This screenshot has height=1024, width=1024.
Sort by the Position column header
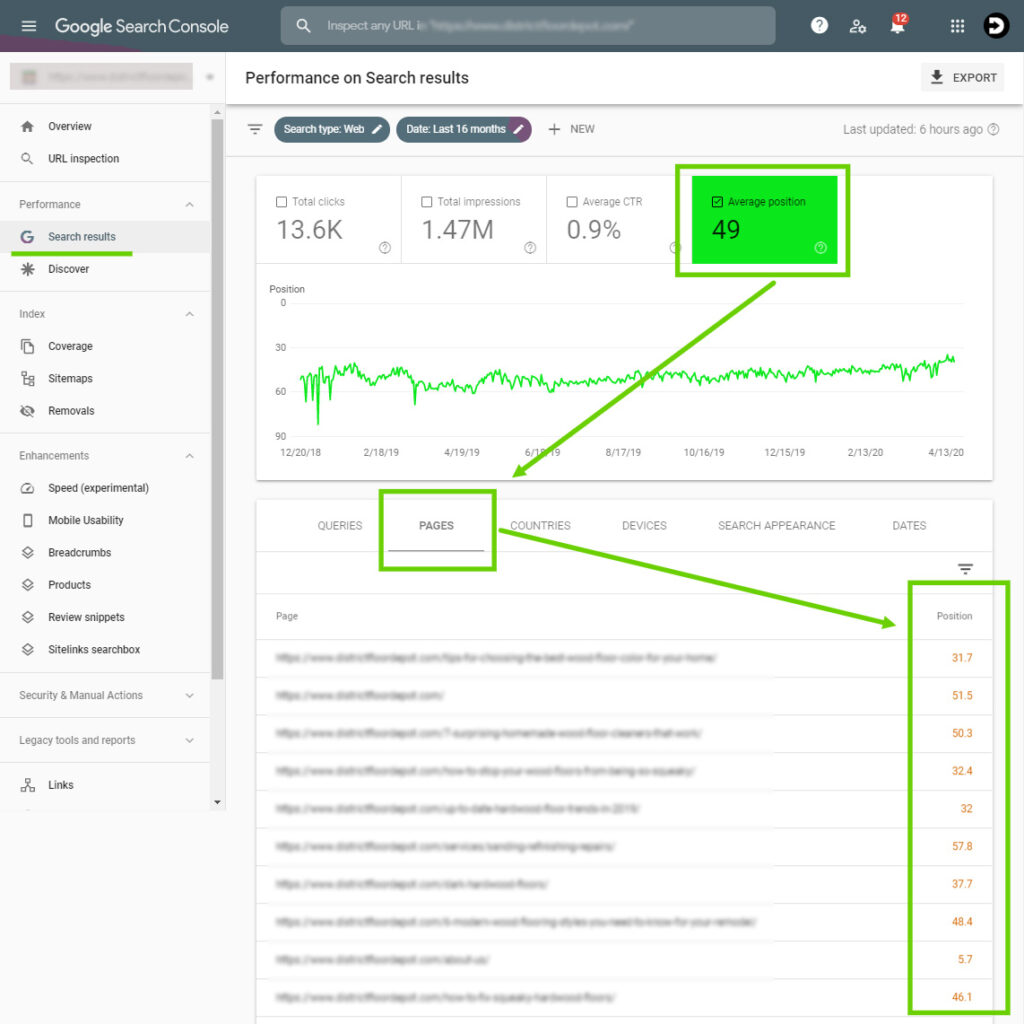click(954, 616)
